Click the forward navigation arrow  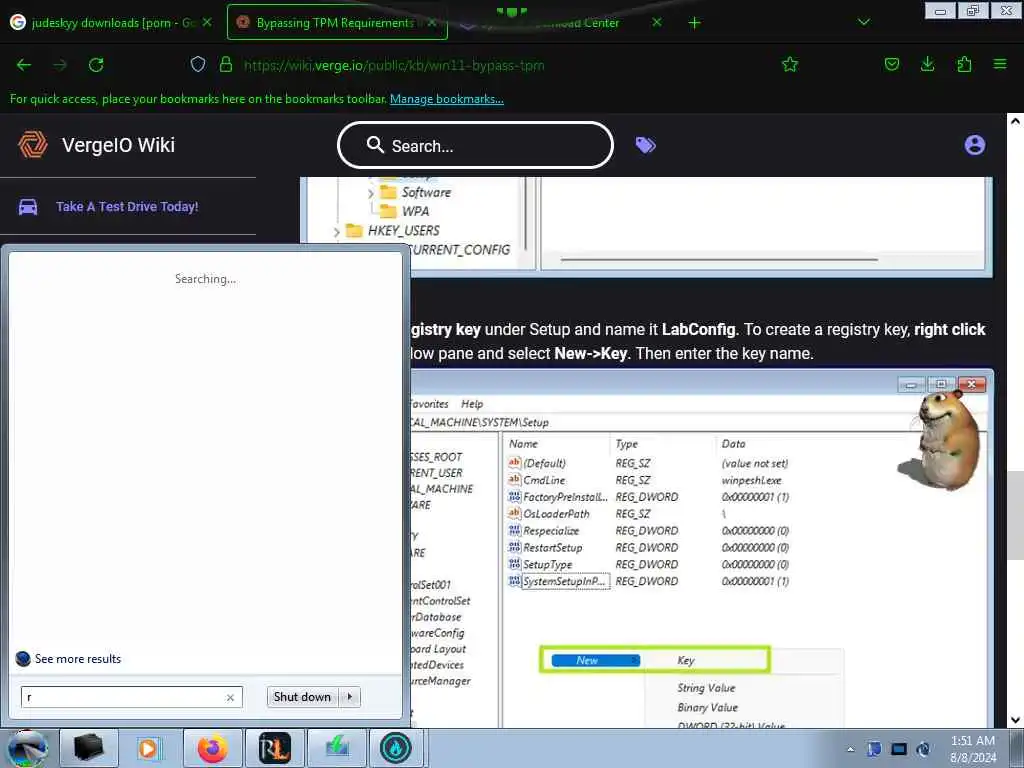tap(60, 65)
